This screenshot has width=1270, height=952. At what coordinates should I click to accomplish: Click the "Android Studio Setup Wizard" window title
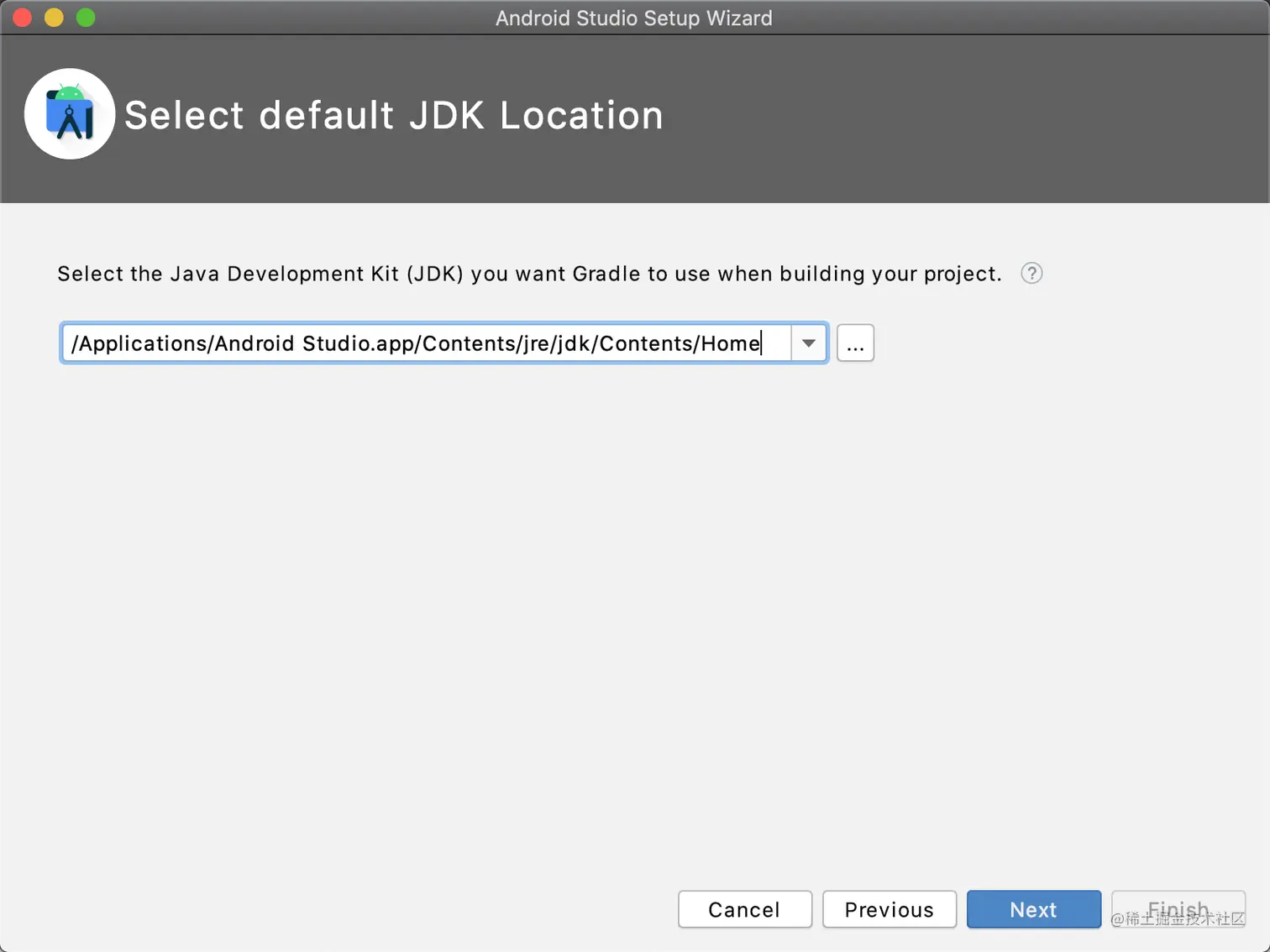point(633,18)
